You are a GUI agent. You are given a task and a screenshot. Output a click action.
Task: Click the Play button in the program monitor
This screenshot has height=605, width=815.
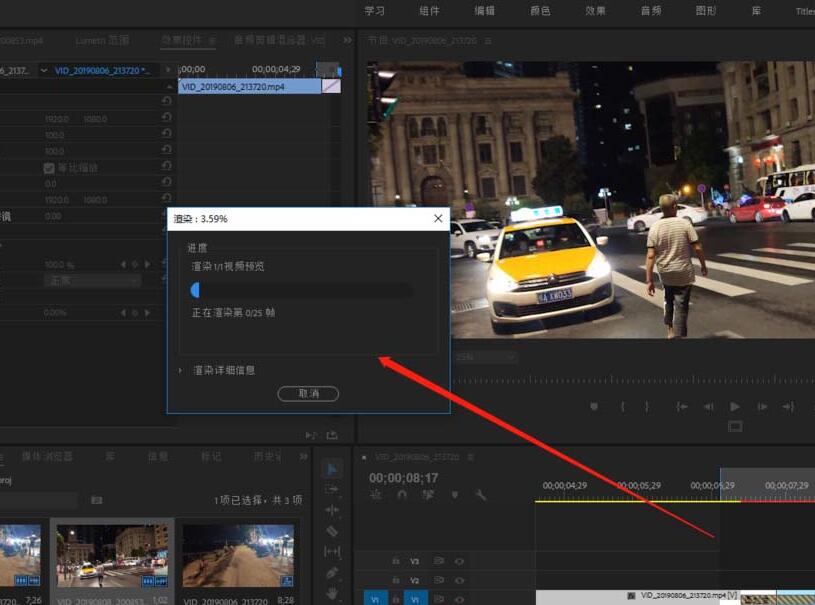click(734, 407)
